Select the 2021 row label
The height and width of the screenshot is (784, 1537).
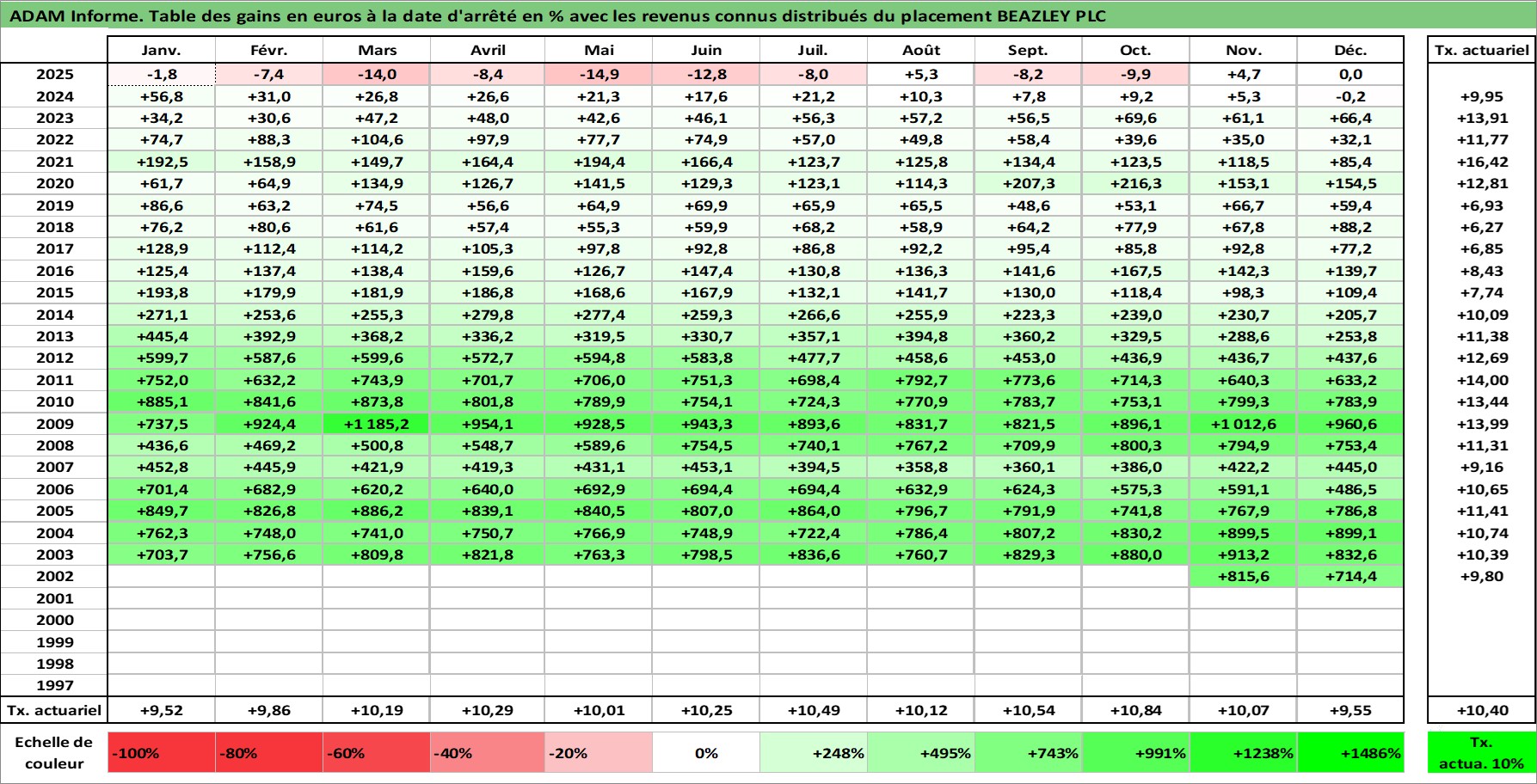click(x=54, y=162)
